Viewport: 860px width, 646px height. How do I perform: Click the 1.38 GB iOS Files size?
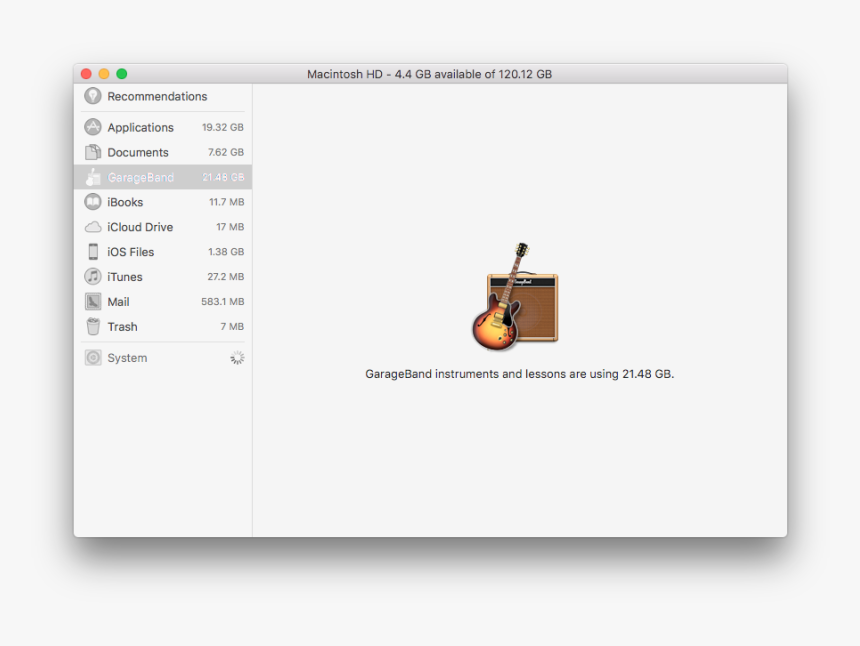226,252
